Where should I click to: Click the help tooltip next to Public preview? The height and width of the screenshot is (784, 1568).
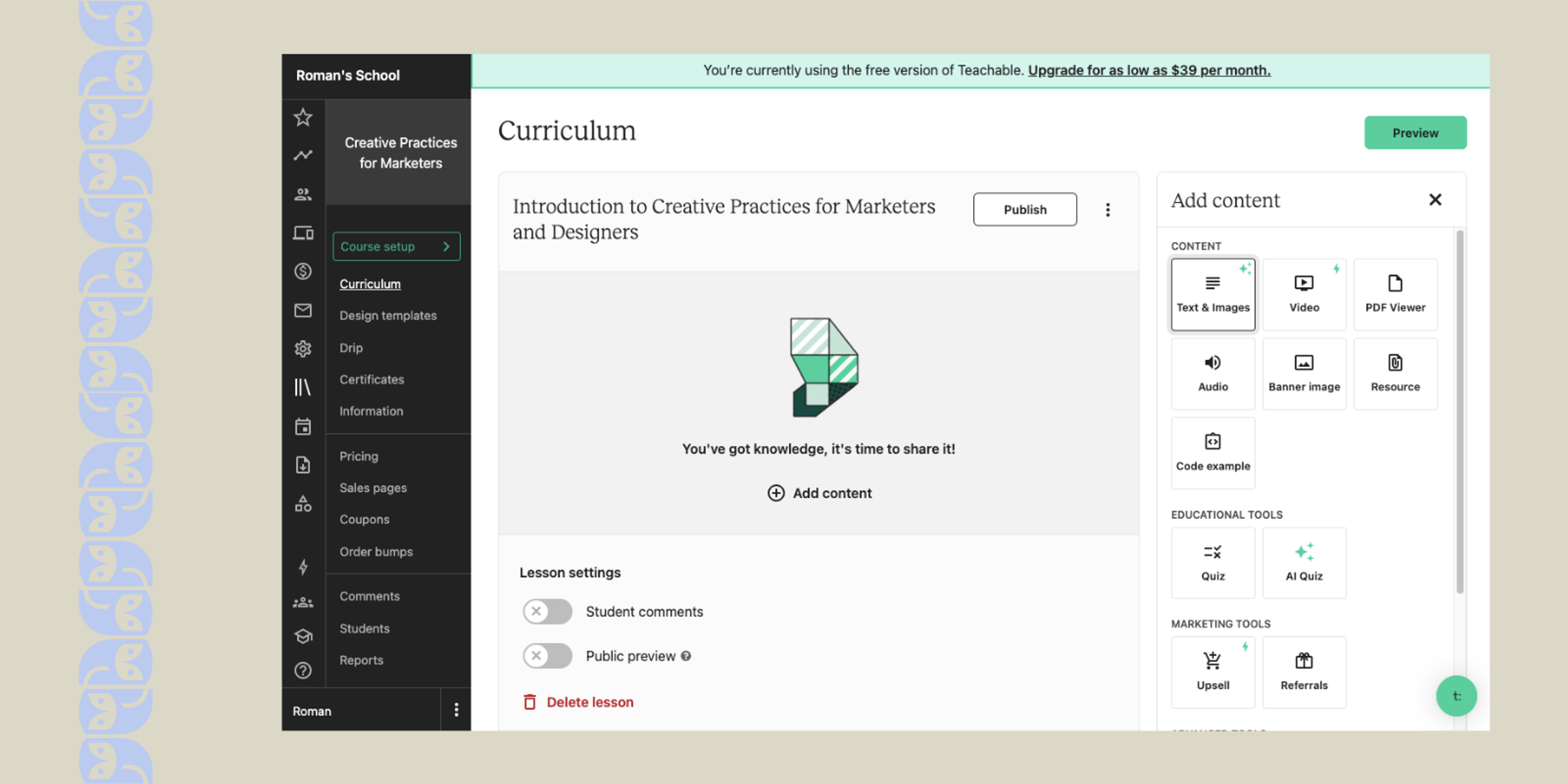pyautogui.click(x=686, y=656)
